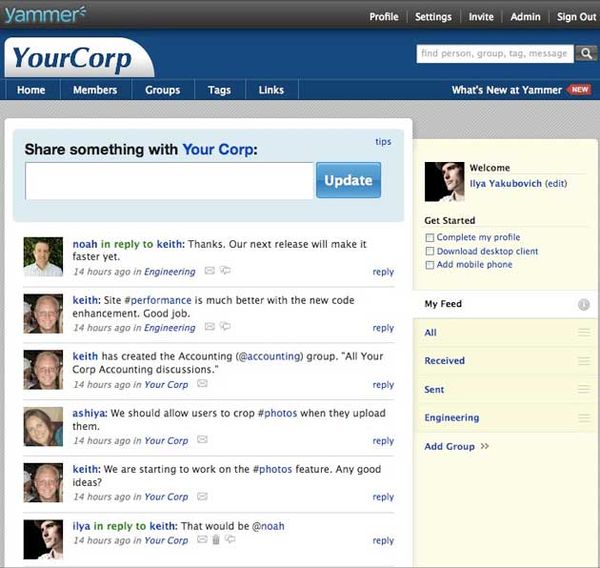The width and height of the screenshot is (600, 568).
Task: Click reply on keith's photos feature post
Action: [383, 497]
